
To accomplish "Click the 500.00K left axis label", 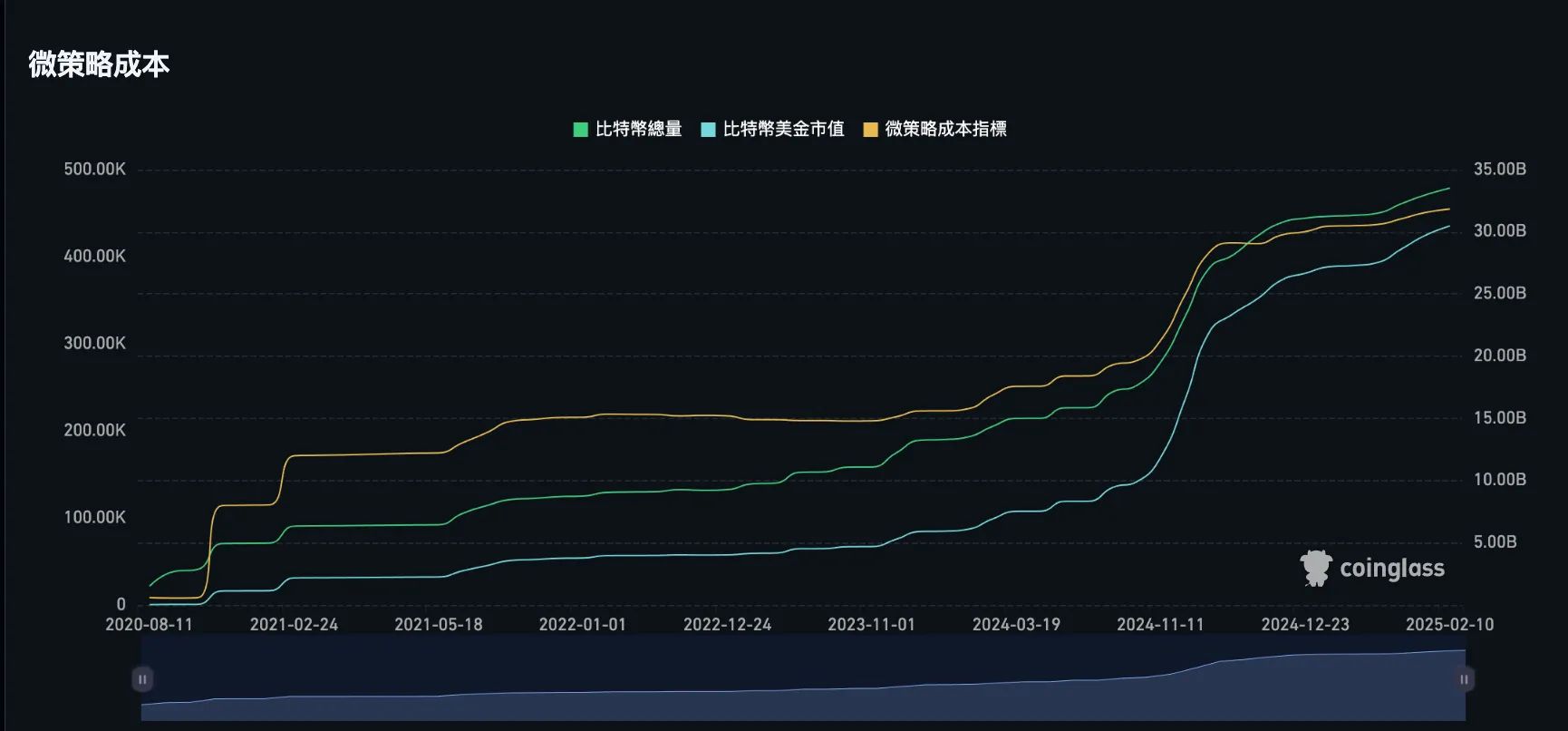I will coord(94,170).
